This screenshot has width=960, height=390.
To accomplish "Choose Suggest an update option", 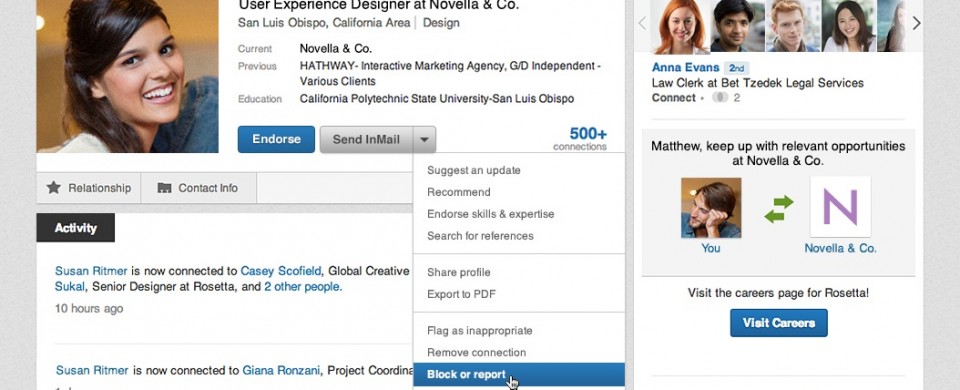I will (x=473, y=170).
